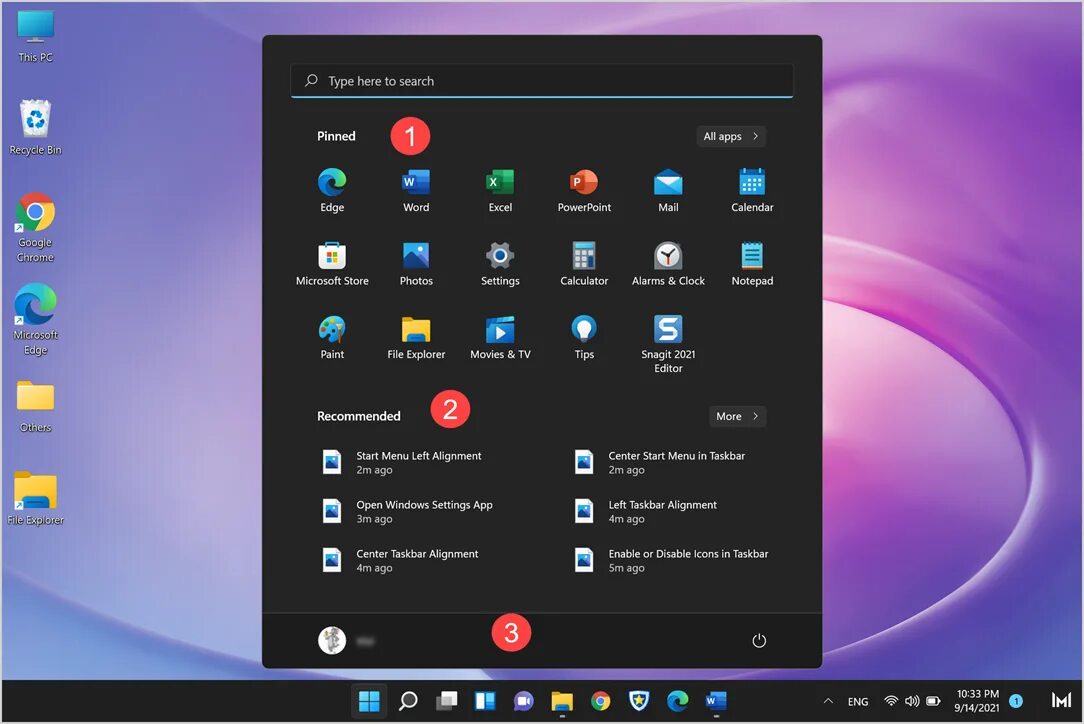Open Enable or Disable Icons in Taskbar
Image resolution: width=1084 pixels, height=724 pixels.
[669, 560]
